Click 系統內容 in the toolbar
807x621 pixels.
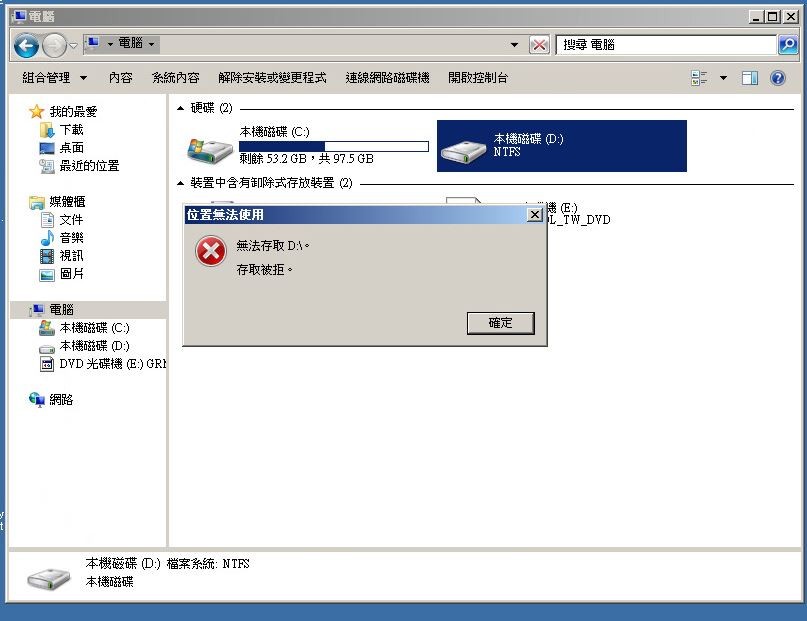coord(176,78)
